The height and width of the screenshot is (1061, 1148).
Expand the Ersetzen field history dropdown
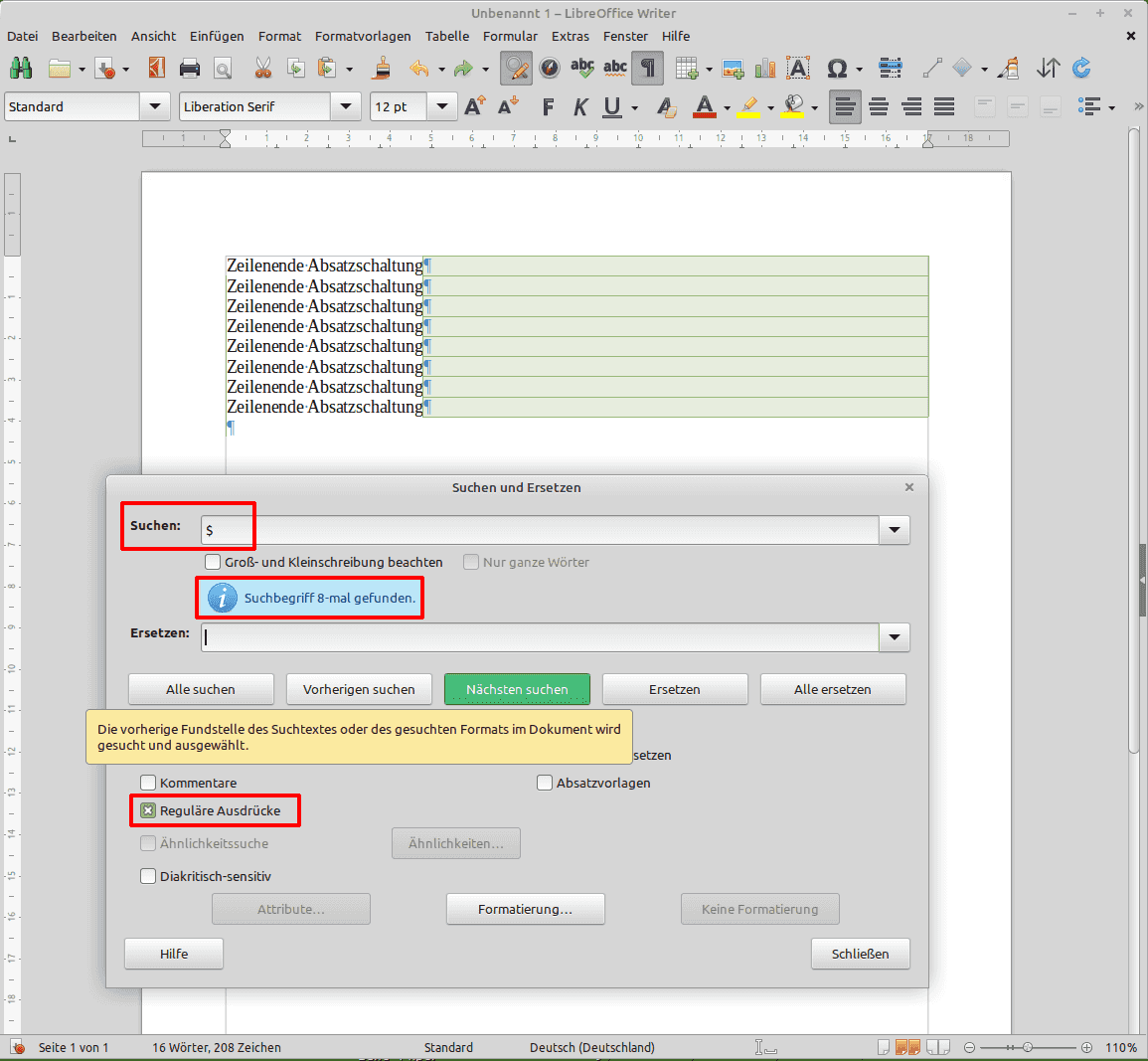[894, 637]
